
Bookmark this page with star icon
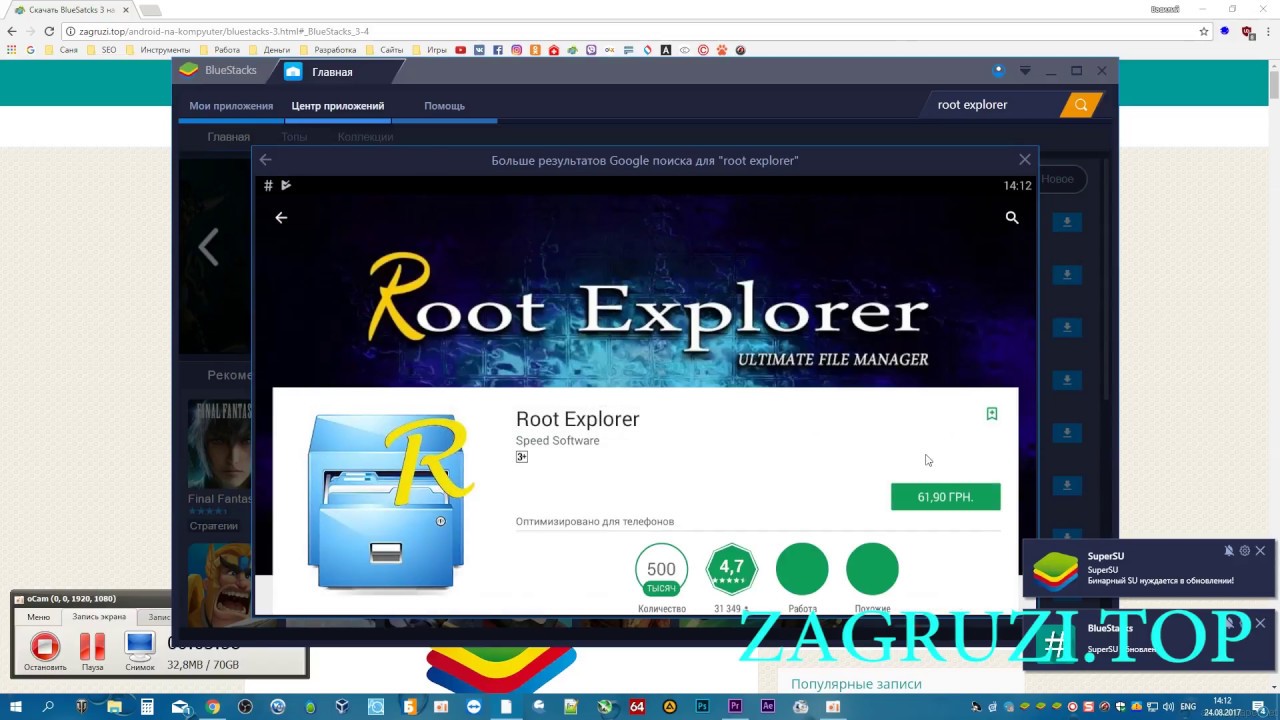pyautogui.click(x=1204, y=31)
